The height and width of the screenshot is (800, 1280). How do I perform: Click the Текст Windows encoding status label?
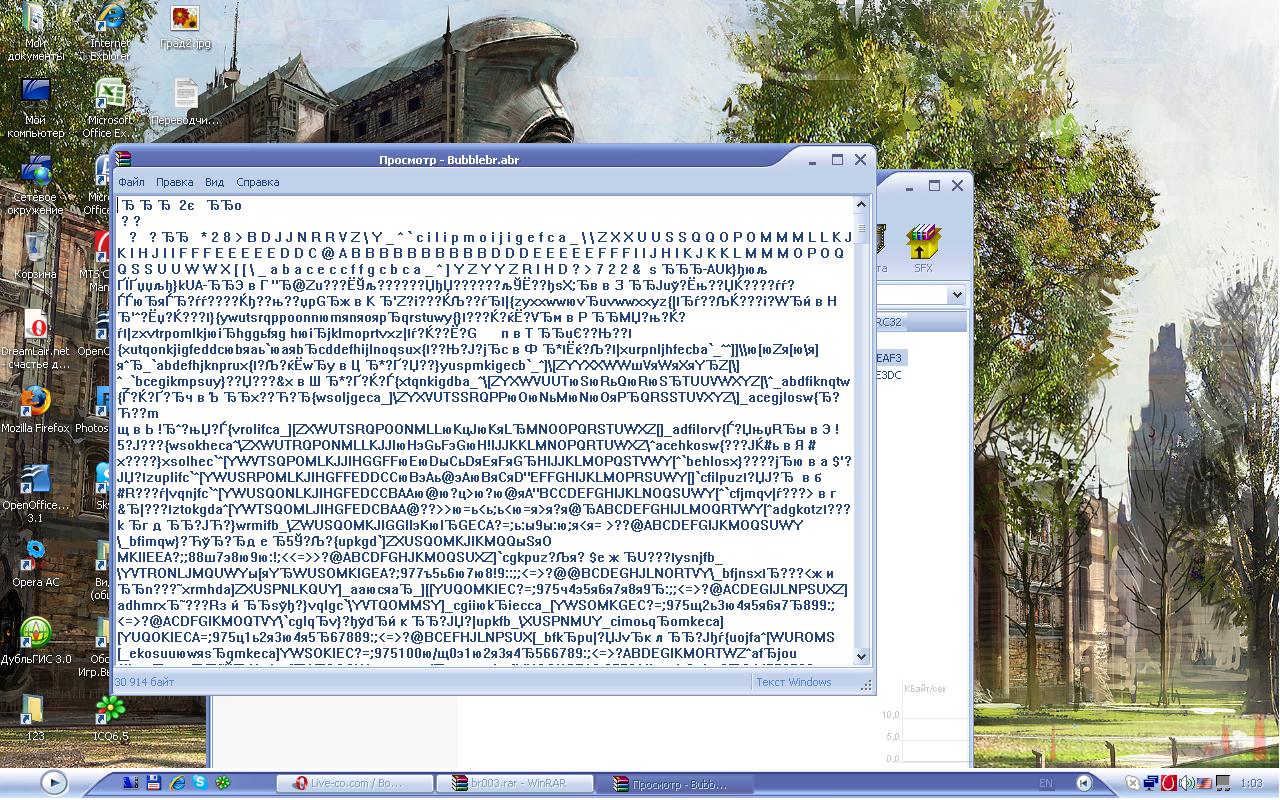pos(793,682)
